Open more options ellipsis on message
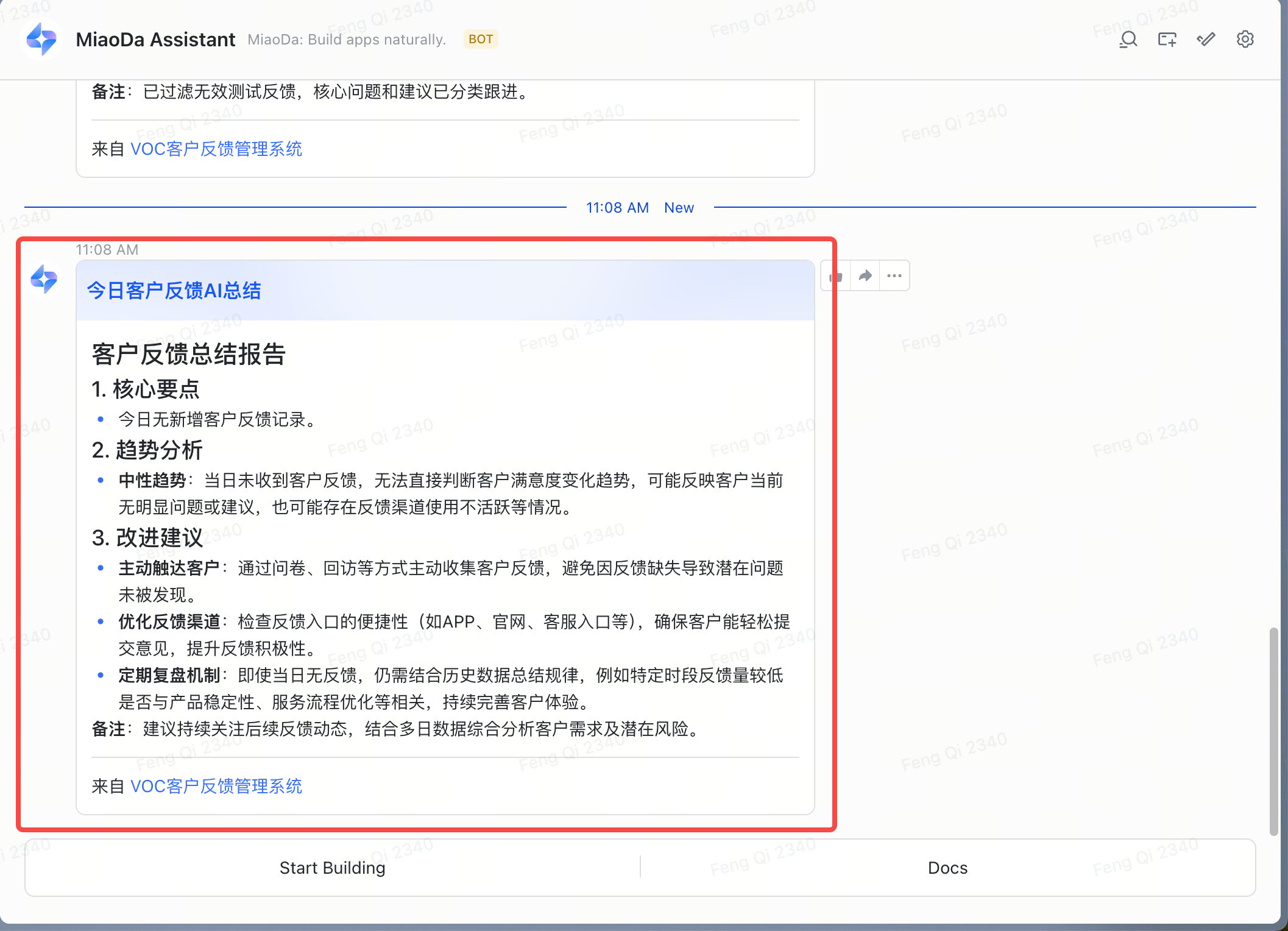This screenshot has width=1288, height=931. (894, 276)
